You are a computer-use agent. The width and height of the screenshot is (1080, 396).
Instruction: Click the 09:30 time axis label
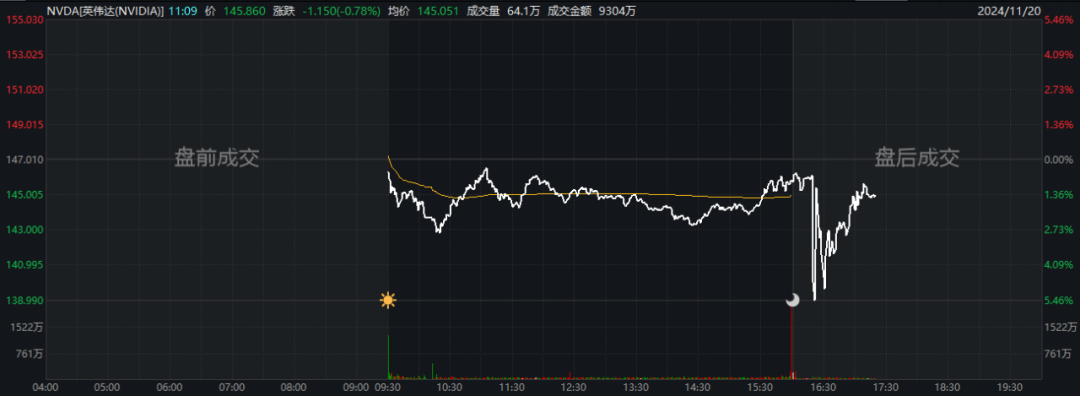(388, 388)
